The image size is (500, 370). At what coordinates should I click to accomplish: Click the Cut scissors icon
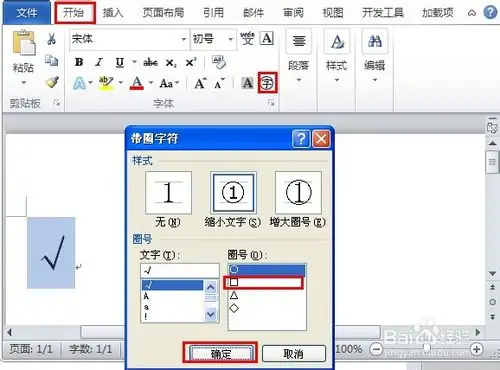(52, 39)
